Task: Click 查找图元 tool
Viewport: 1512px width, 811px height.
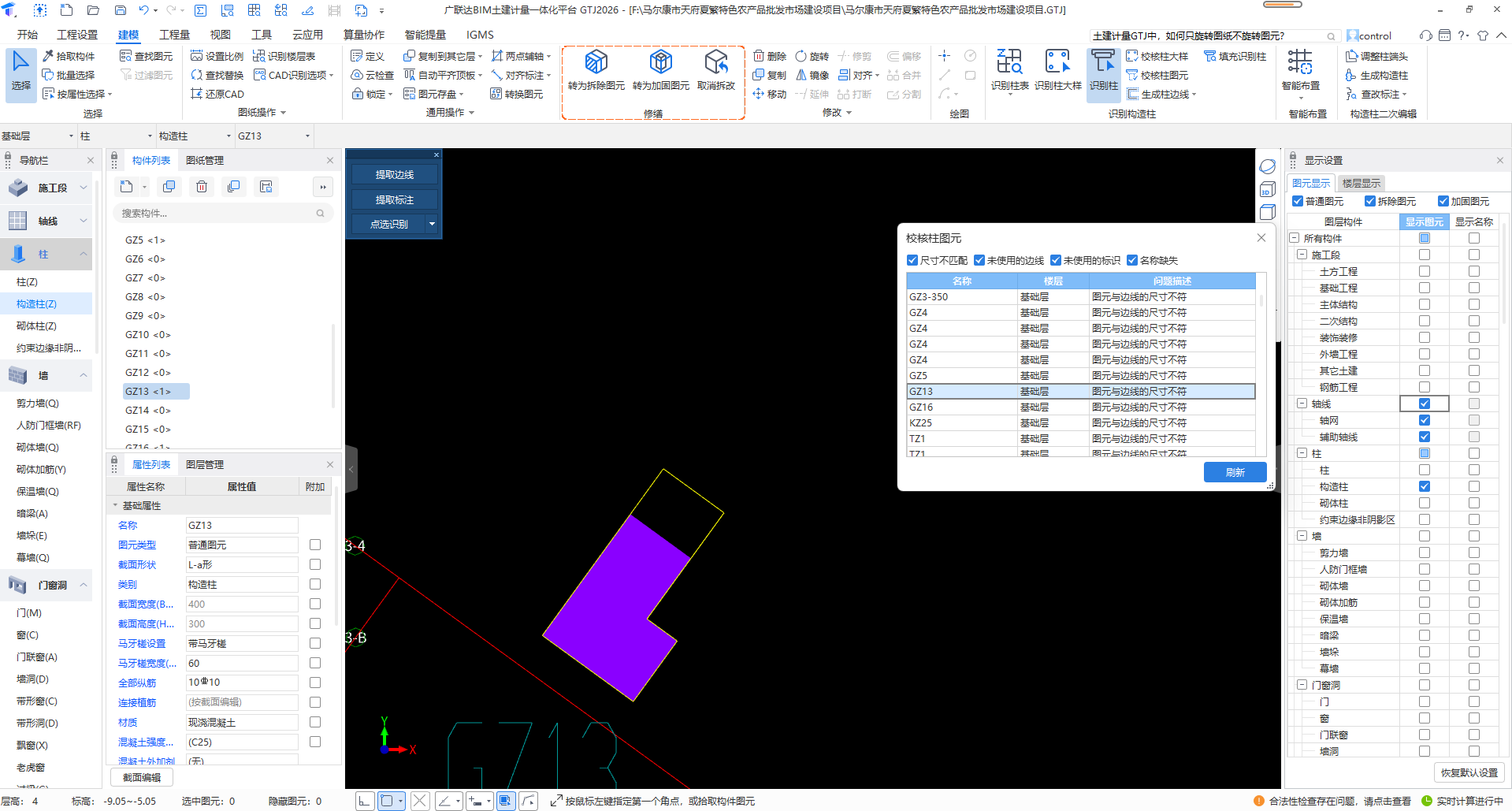Action: [147, 56]
